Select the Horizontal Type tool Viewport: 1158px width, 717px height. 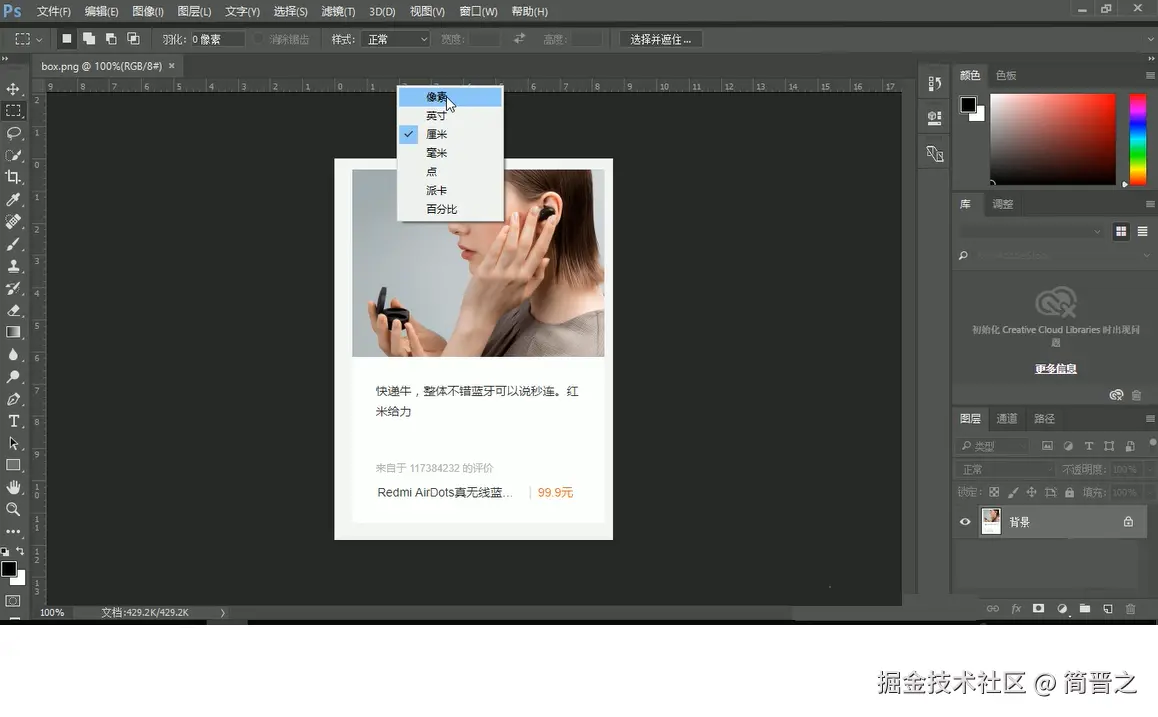[13, 421]
